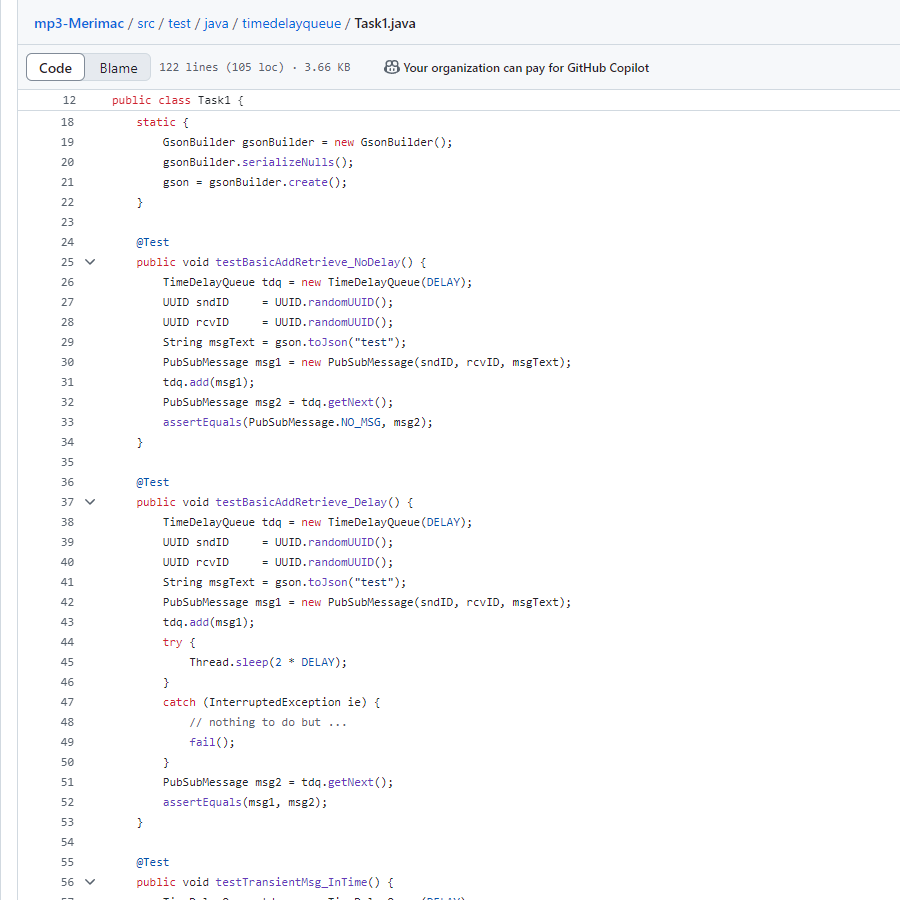The image size is (900, 900).
Task: Open the test folder breadcrumb
Action: (179, 24)
